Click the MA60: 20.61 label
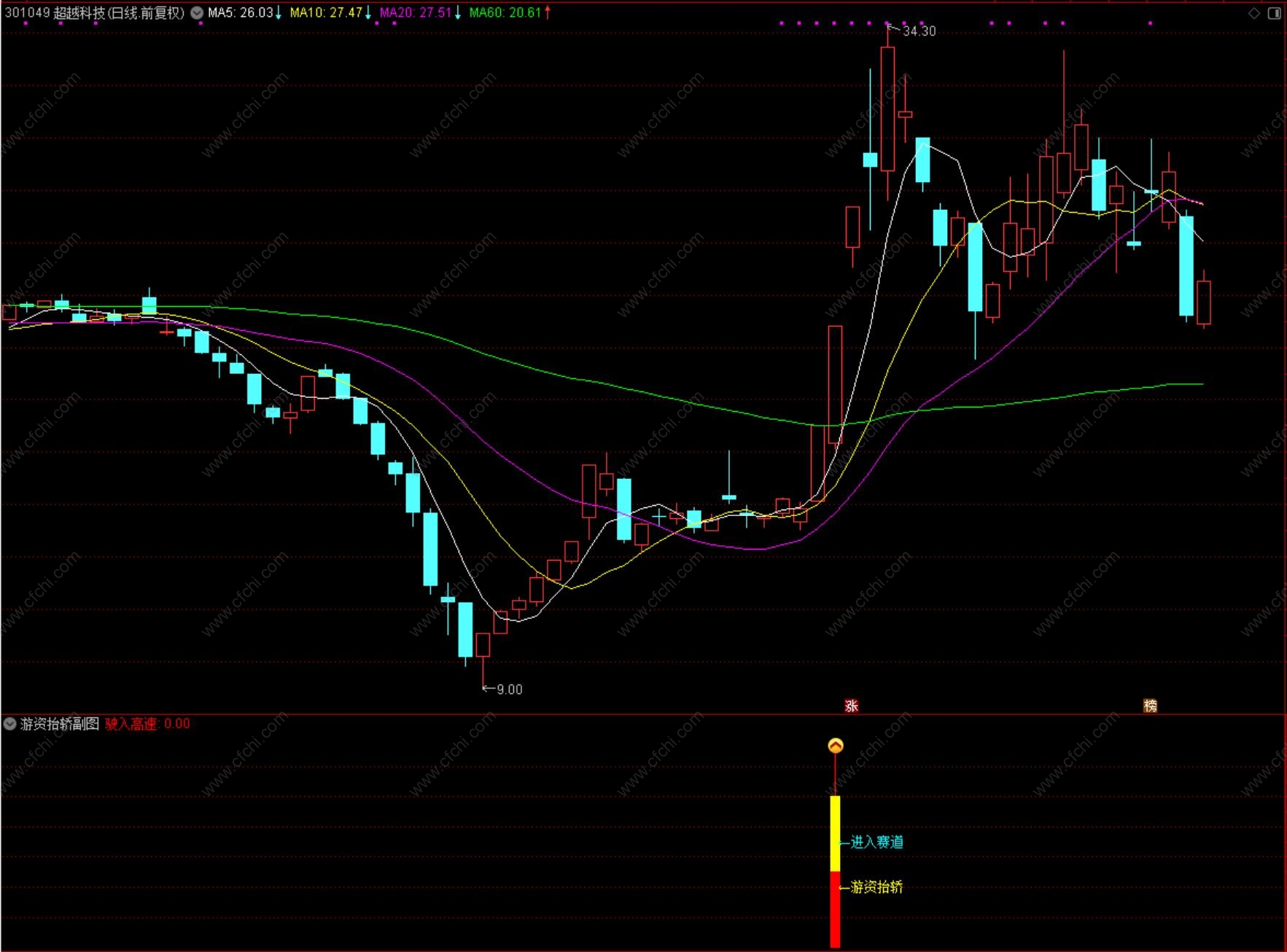Screen dimensions: 1287x952 pyautogui.click(x=505, y=12)
